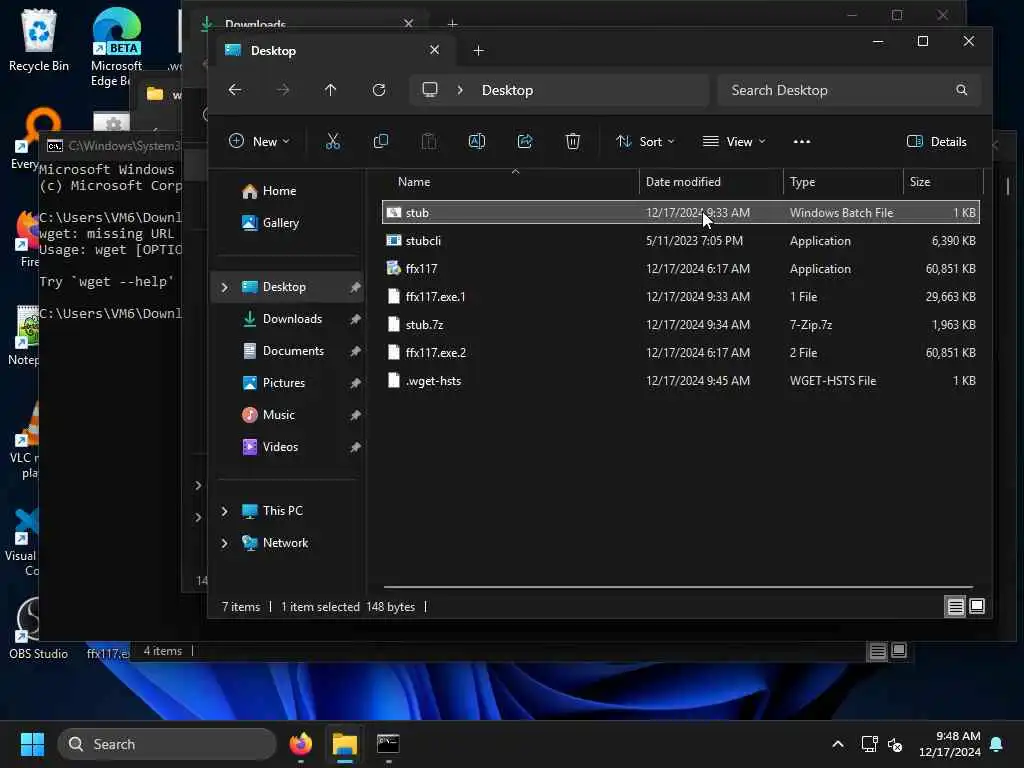The height and width of the screenshot is (768, 1024).
Task: Open the Sort dropdown menu
Action: [645, 142]
